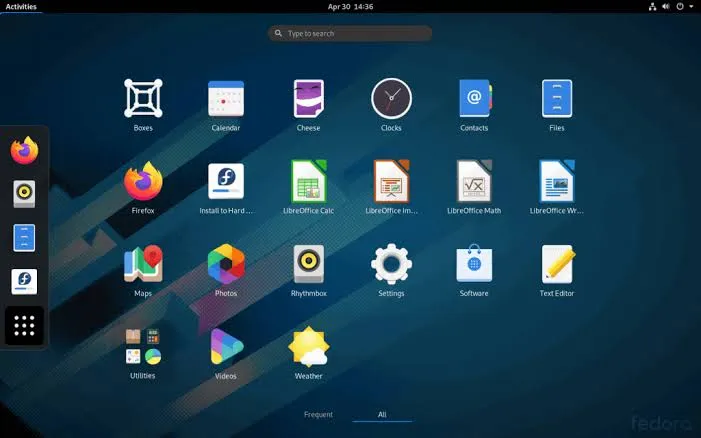The image size is (701, 438).
Task: Click the Type to search field
Action: pyautogui.click(x=350, y=34)
